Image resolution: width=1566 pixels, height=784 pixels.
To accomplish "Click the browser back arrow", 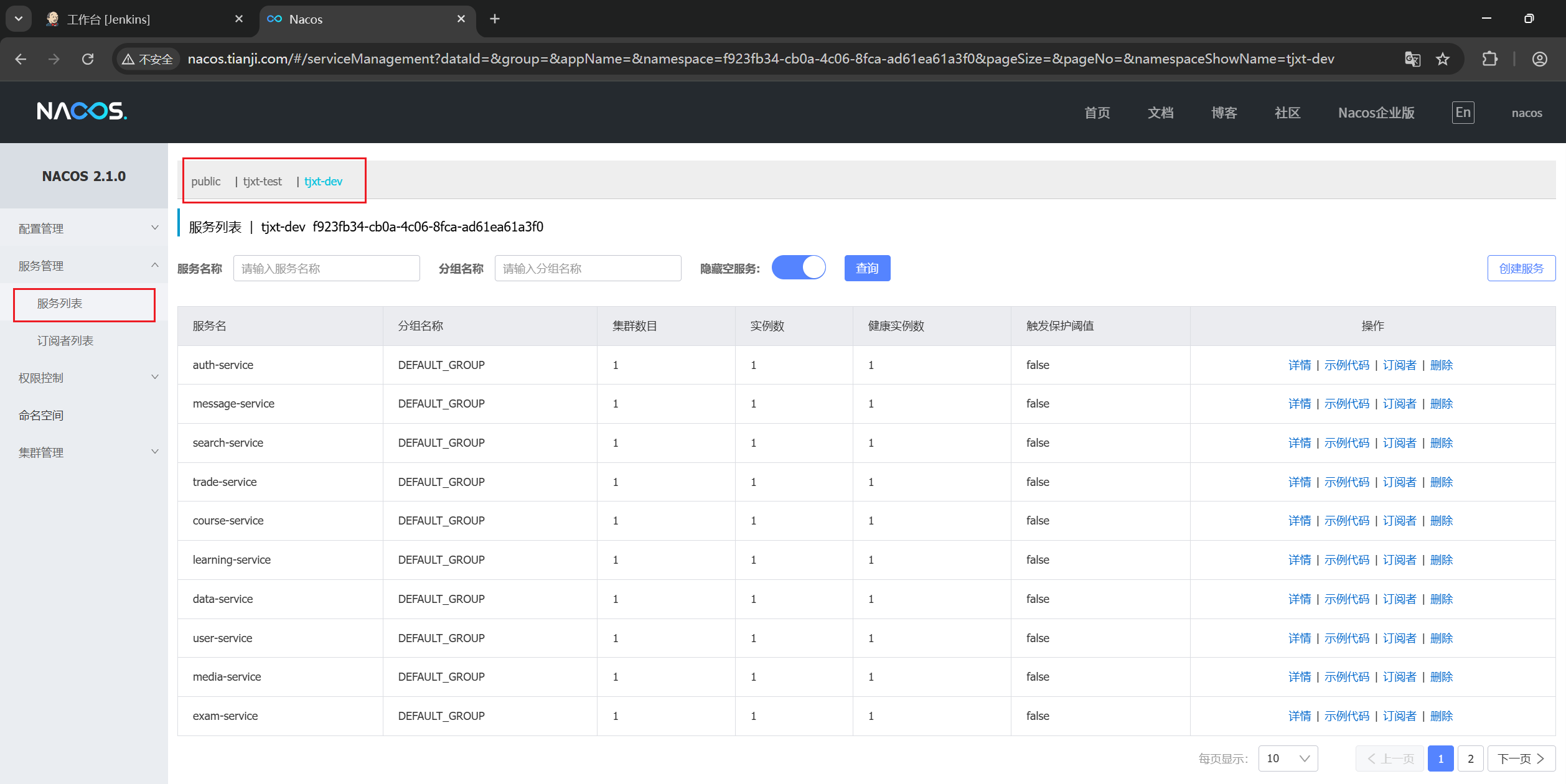I will pyautogui.click(x=21, y=59).
